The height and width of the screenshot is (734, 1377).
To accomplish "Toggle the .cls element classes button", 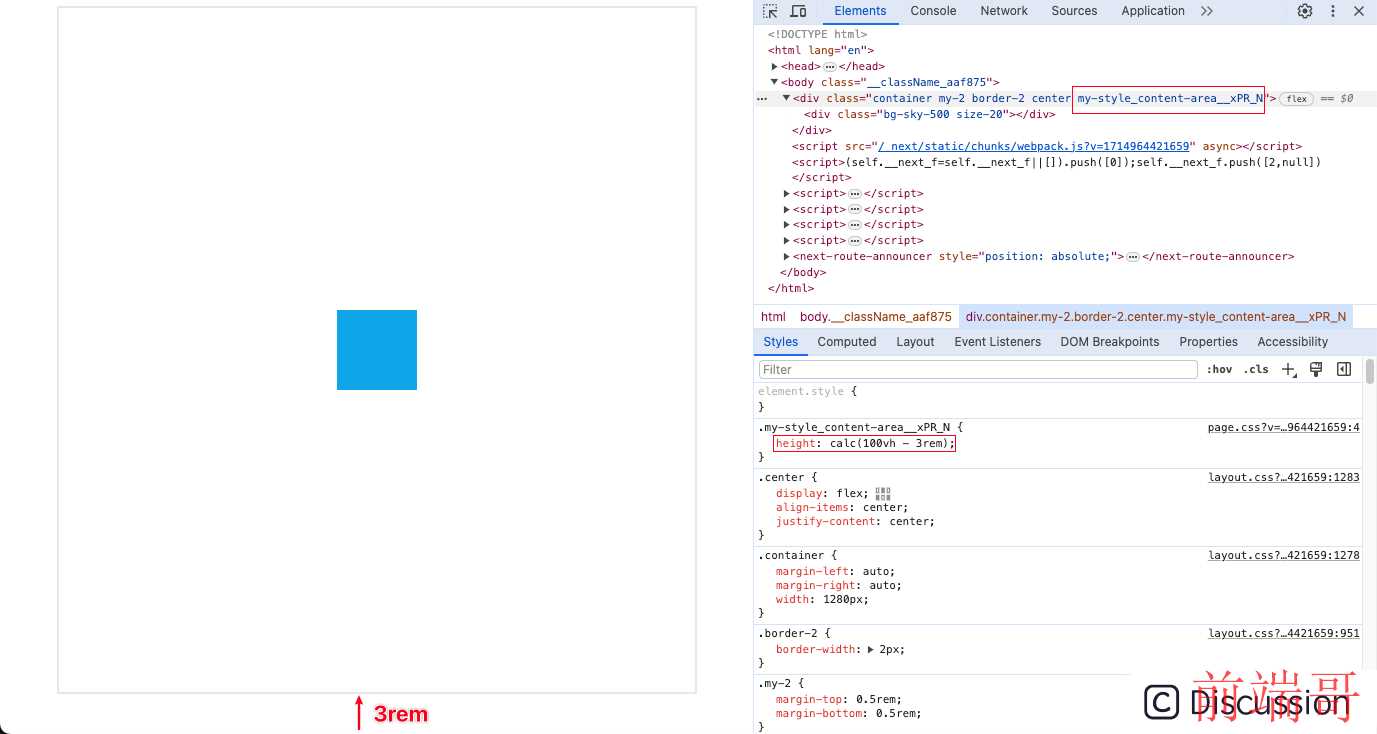I will tap(1256, 370).
